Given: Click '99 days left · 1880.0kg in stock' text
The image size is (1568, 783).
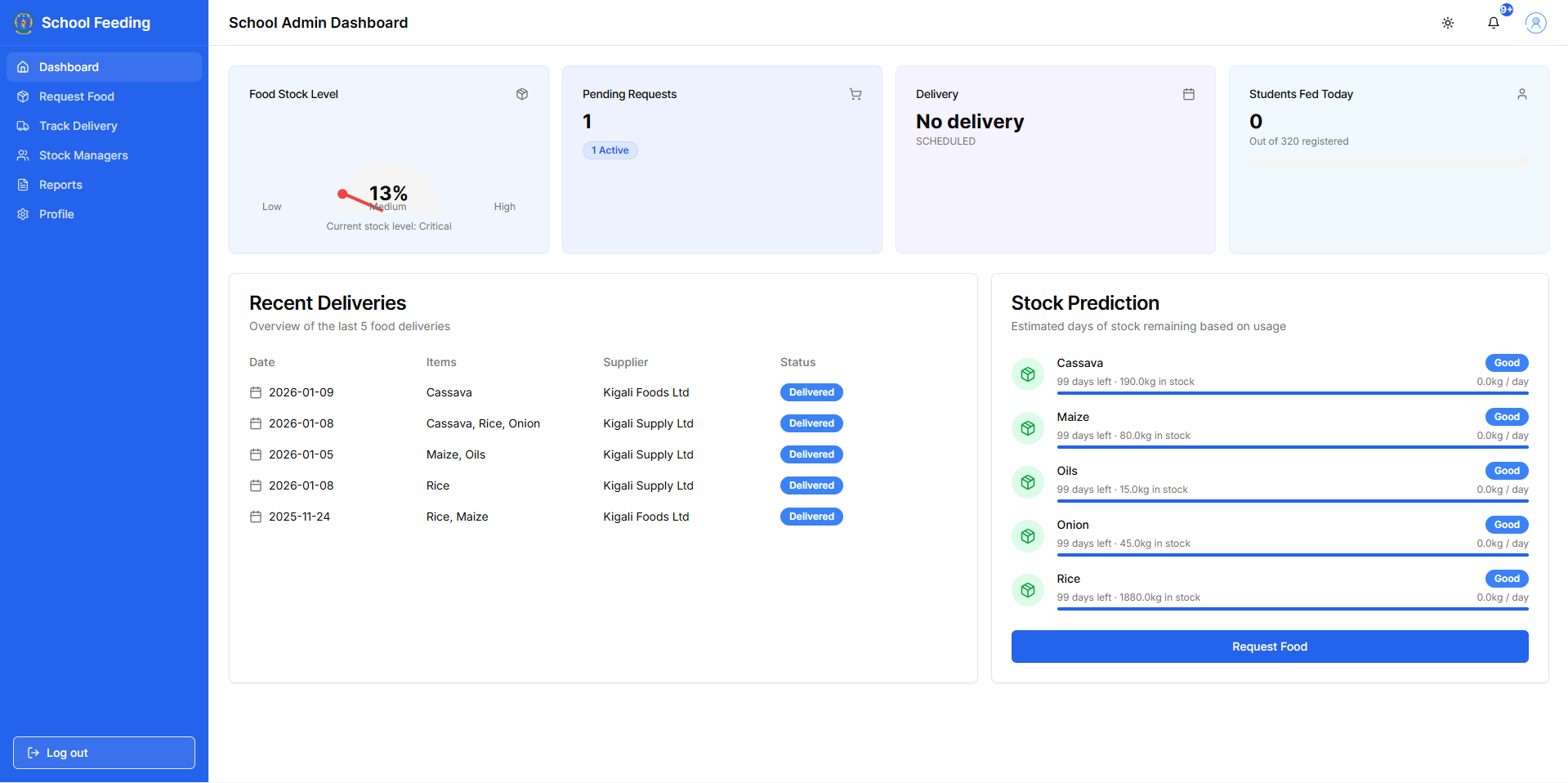Looking at the screenshot, I should tap(1128, 597).
